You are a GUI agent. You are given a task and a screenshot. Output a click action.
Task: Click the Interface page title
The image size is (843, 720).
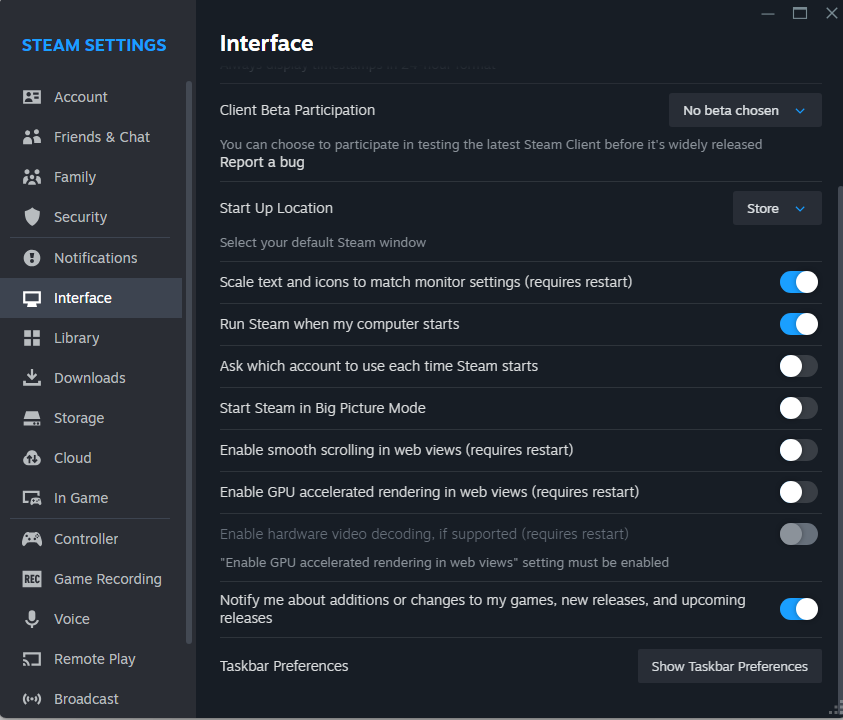(266, 44)
